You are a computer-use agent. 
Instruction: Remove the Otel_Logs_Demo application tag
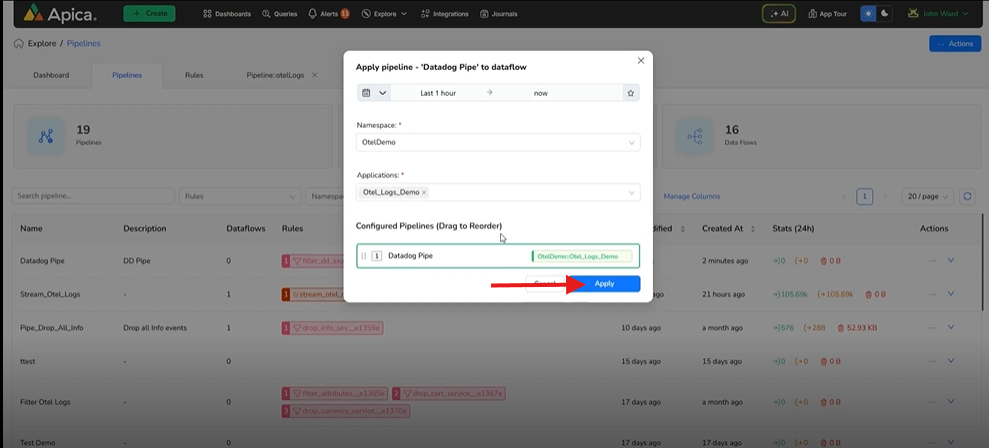click(x=424, y=192)
